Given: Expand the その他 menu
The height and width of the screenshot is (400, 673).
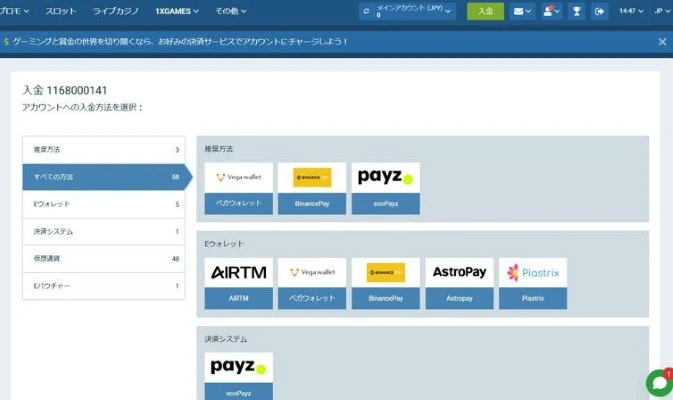Looking at the screenshot, I should (x=231, y=11).
